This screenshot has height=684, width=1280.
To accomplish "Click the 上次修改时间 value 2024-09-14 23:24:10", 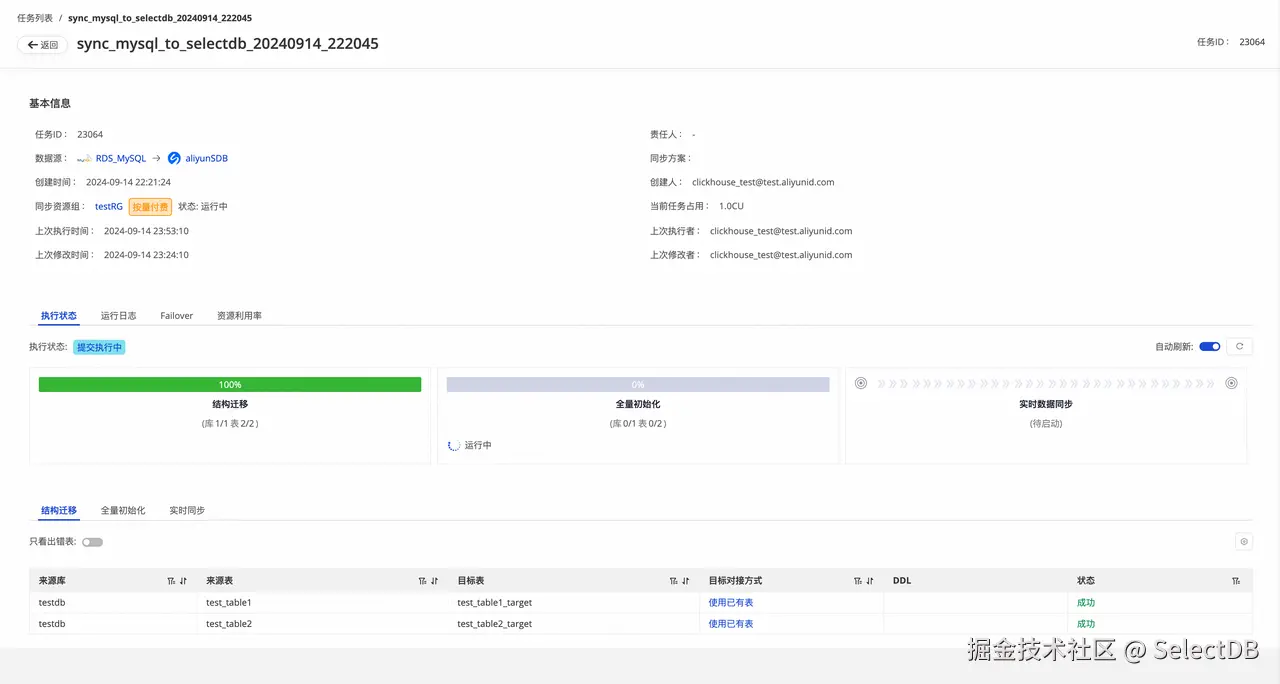I will pos(146,255).
